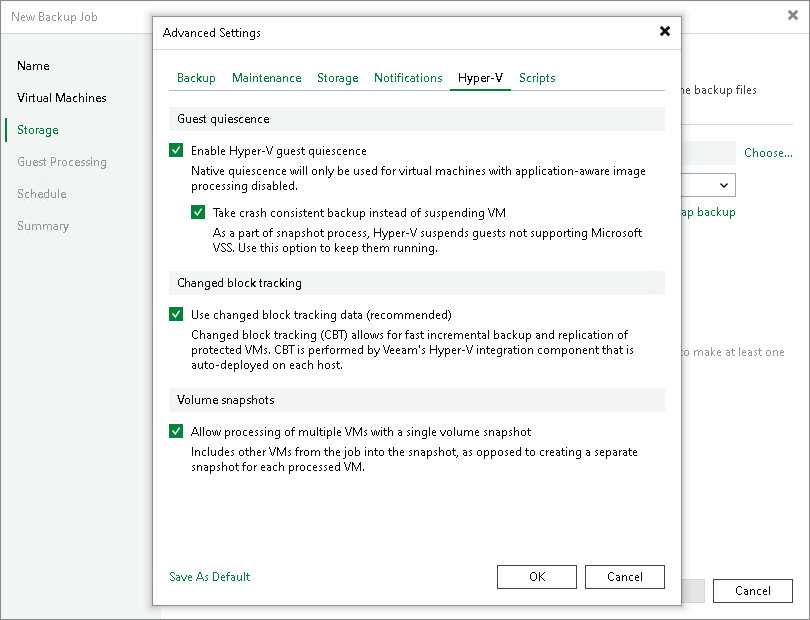Confirm settings with OK button
The height and width of the screenshot is (620, 810).
pyautogui.click(x=536, y=577)
